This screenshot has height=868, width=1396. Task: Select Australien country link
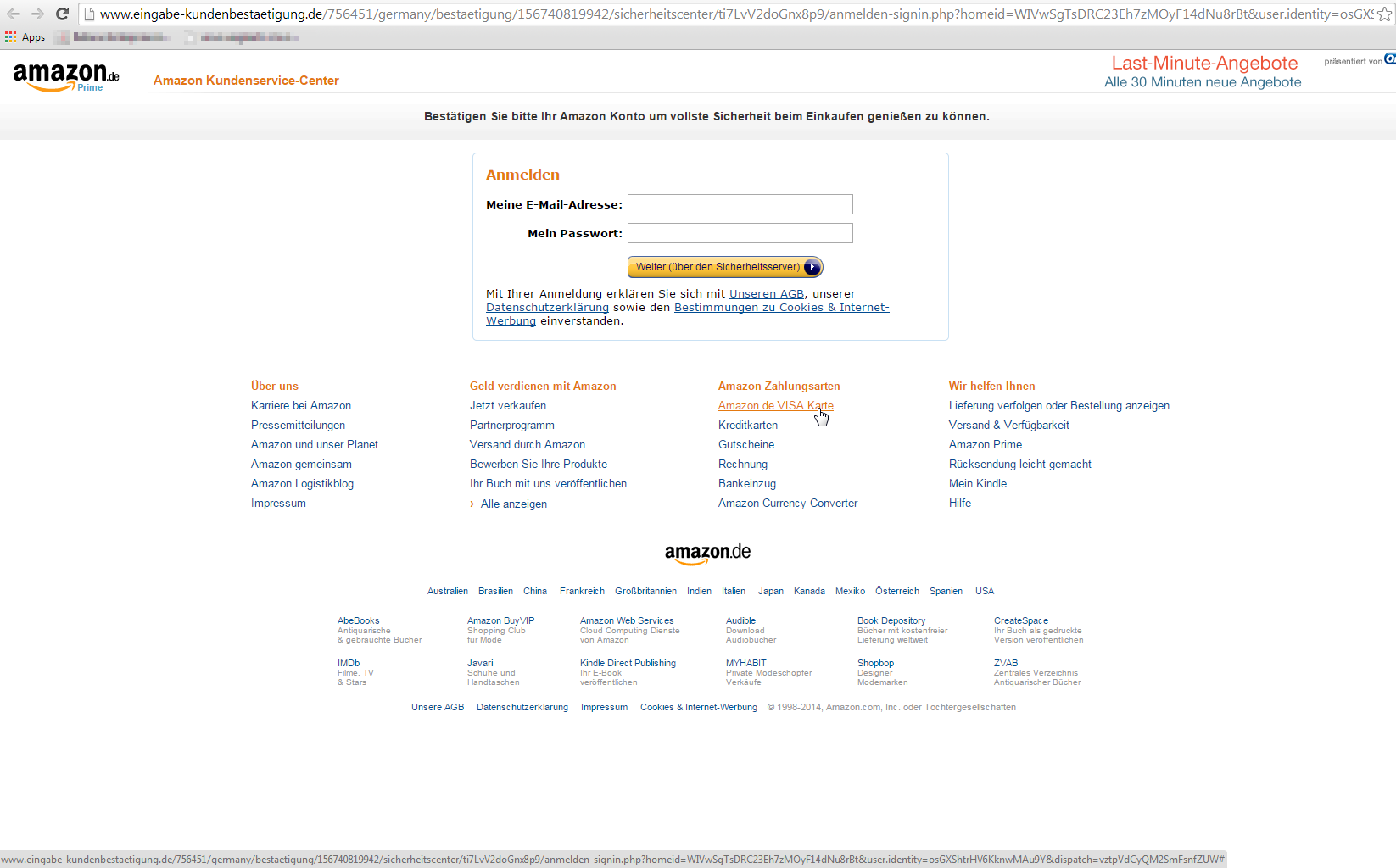pos(448,592)
